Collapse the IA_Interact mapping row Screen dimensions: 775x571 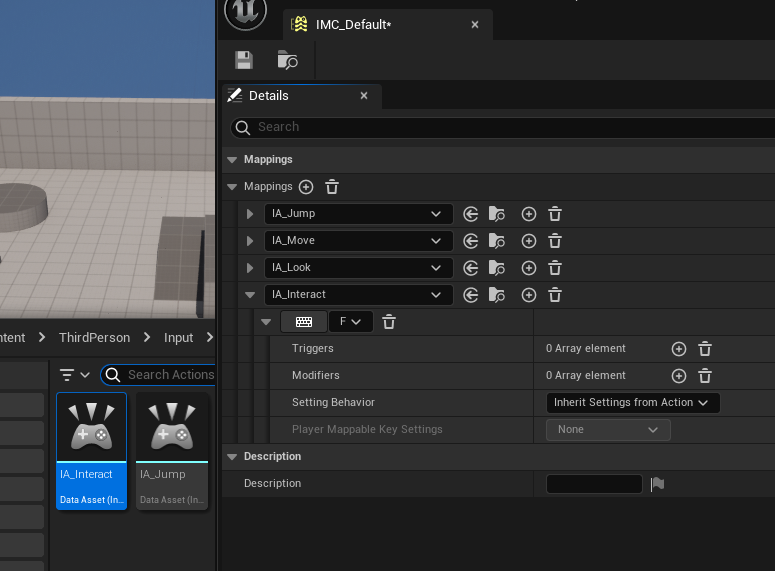click(x=250, y=295)
